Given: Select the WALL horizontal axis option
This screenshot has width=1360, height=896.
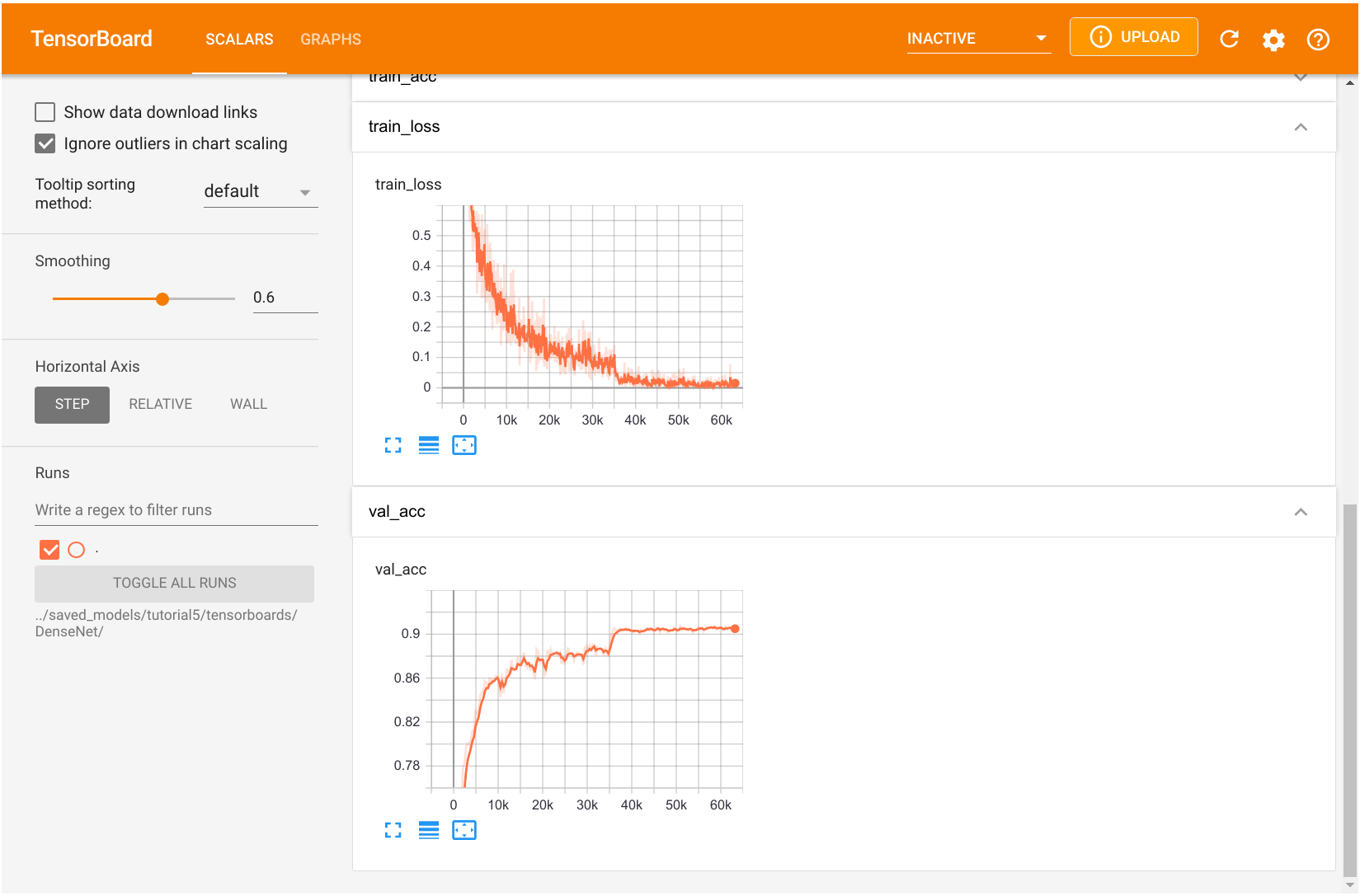Looking at the screenshot, I should [x=247, y=404].
